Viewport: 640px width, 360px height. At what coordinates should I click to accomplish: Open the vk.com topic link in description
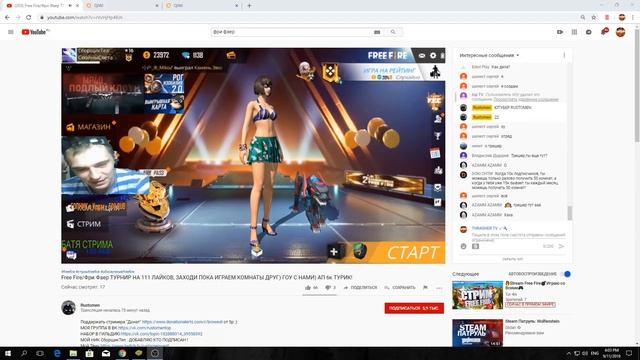pyautogui.click(x=162, y=334)
